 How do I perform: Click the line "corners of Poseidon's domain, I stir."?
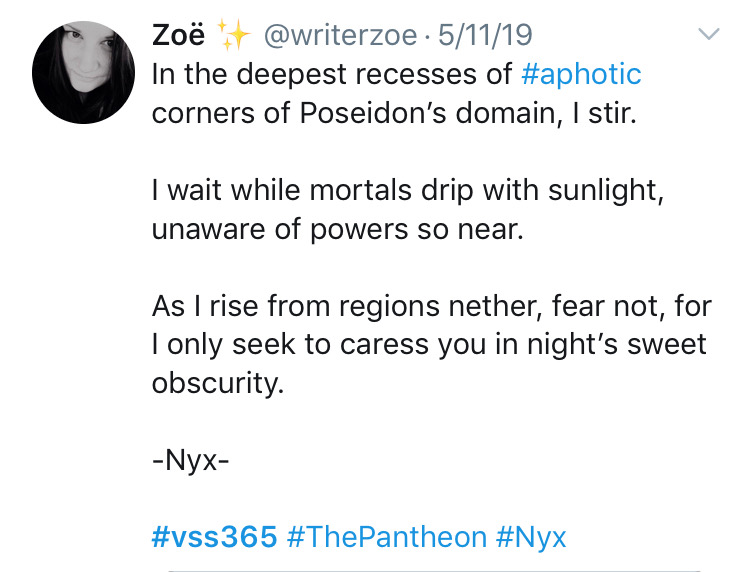(394, 113)
